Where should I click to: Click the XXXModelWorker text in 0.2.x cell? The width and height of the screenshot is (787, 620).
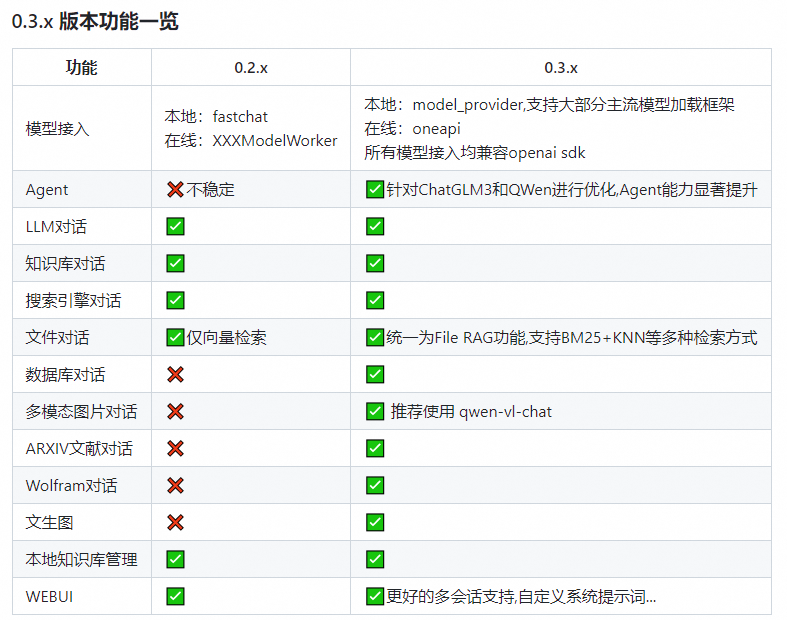point(275,141)
